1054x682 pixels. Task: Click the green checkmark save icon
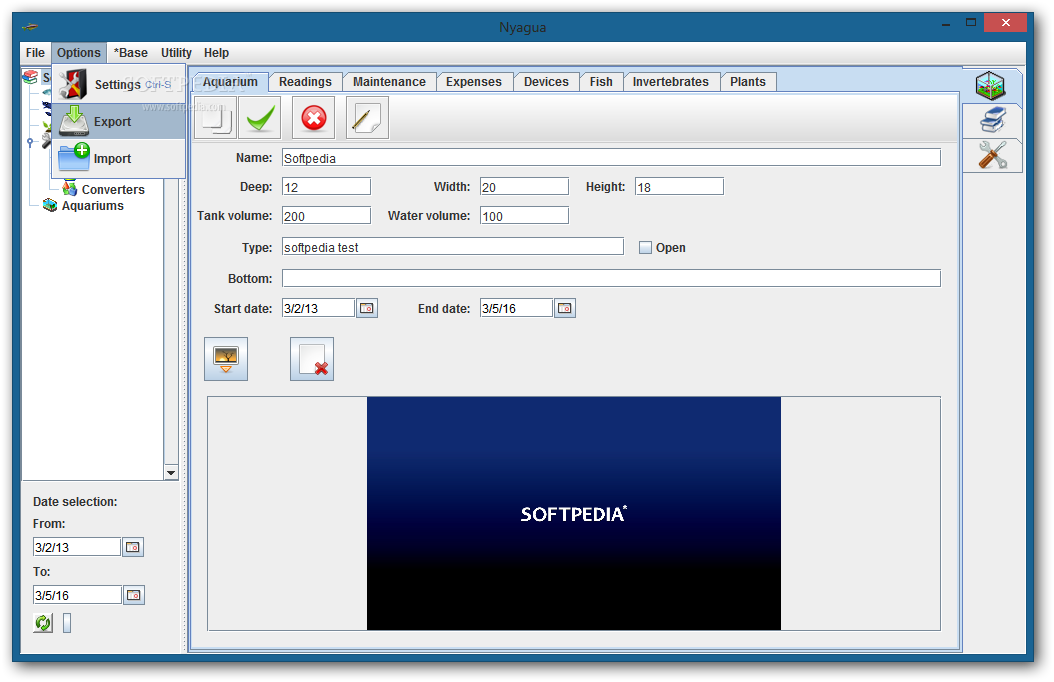[x=260, y=118]
